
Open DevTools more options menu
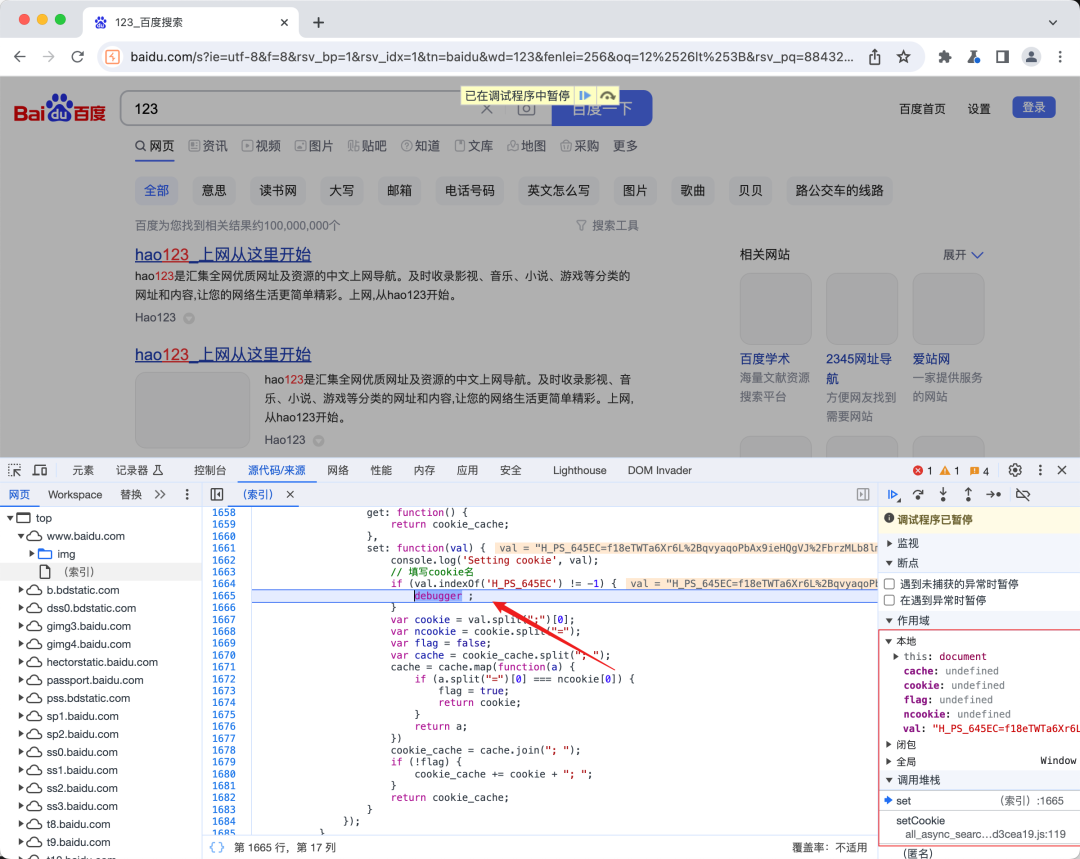[x=1040, y=470]
